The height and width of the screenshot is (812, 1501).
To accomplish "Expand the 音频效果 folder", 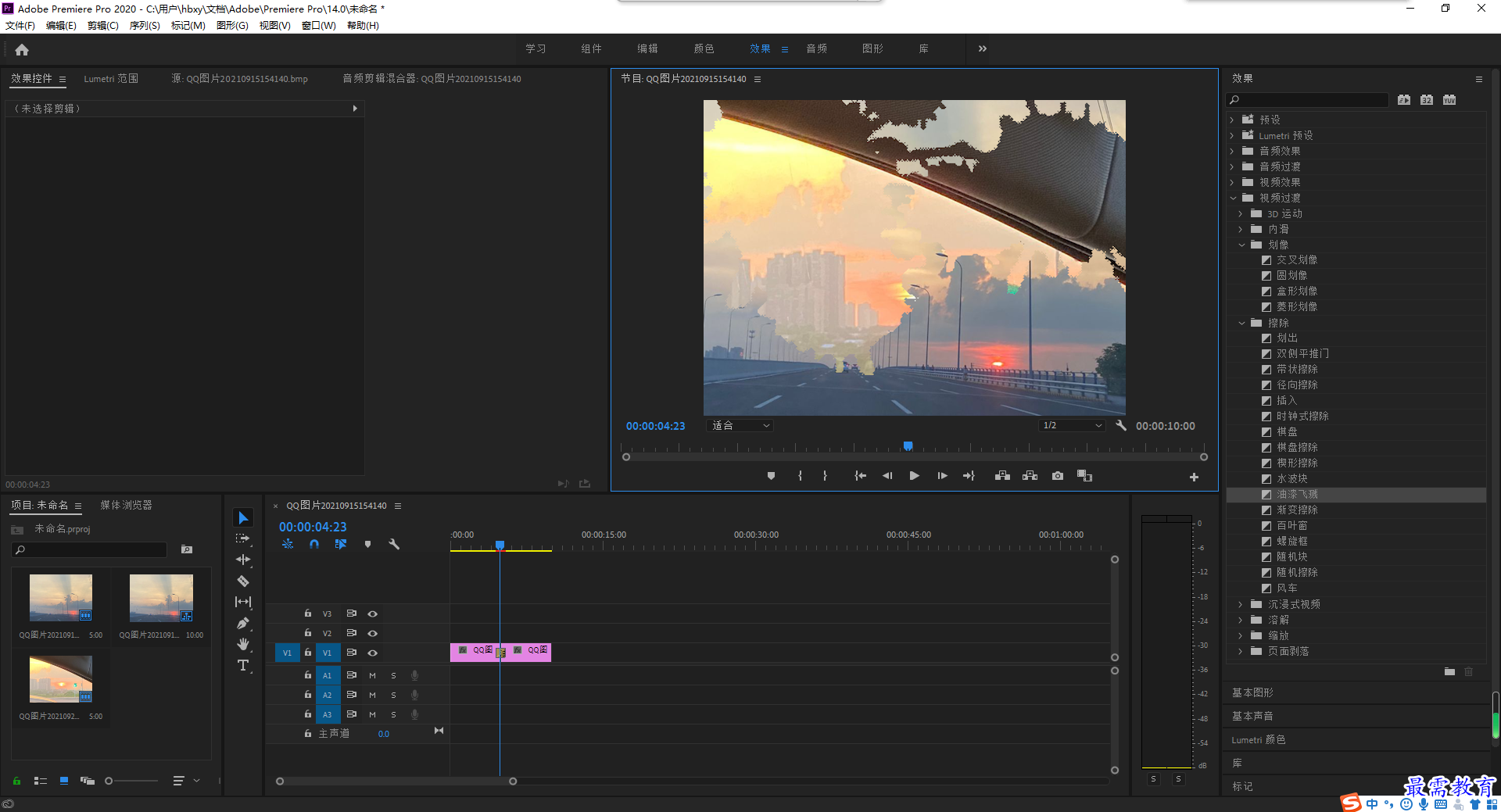I will [x=1232, y=151].
